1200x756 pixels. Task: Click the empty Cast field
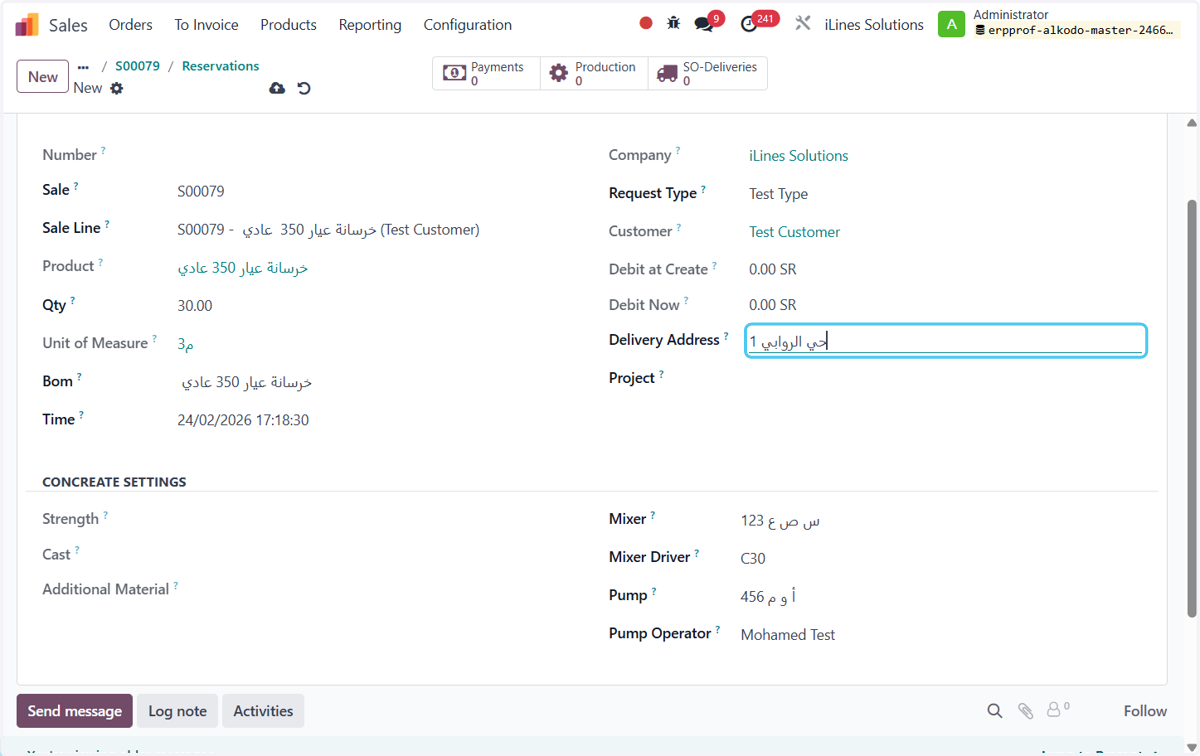point(375,554)
